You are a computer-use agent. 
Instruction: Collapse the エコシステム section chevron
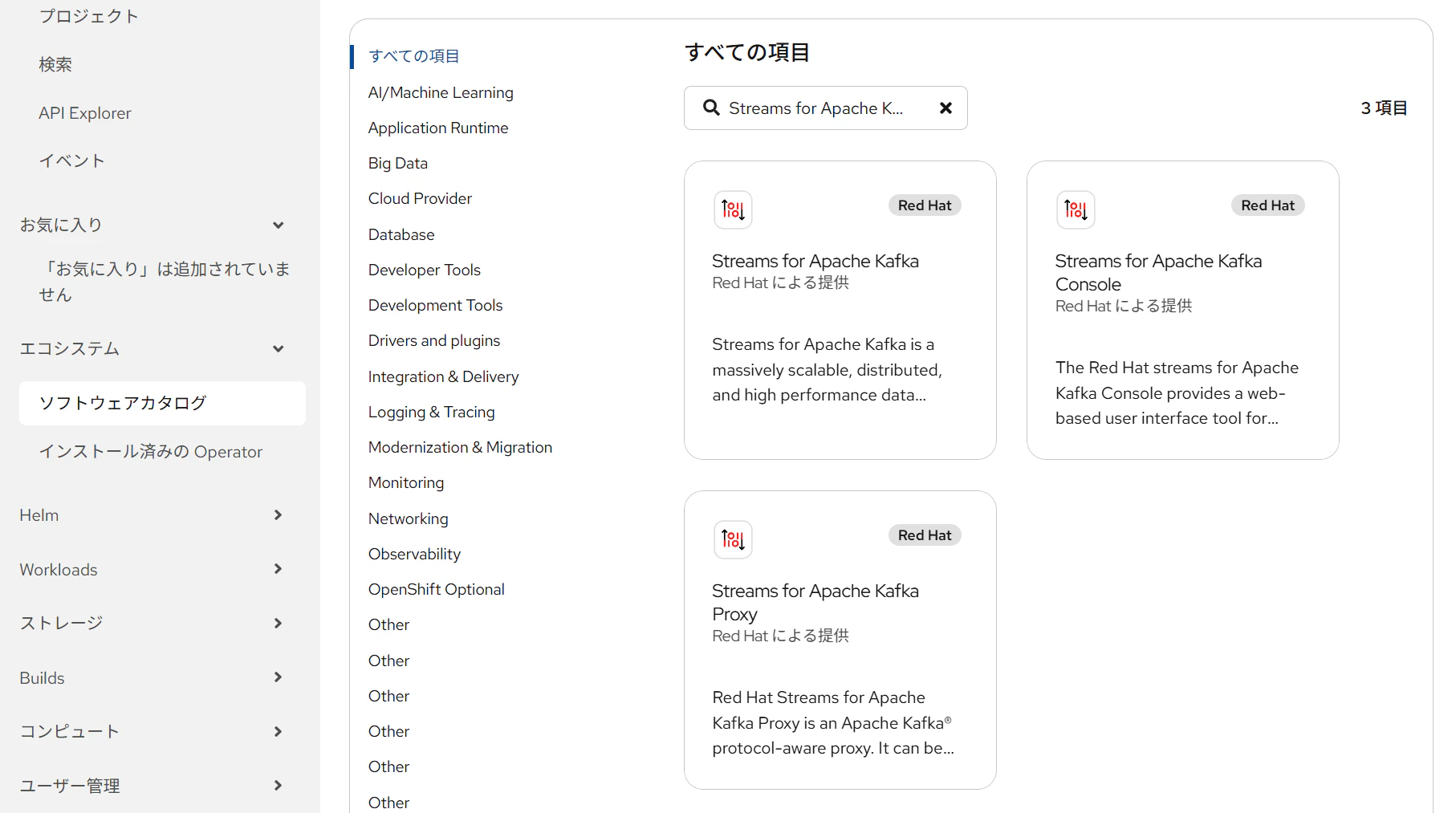pyautogui.click(x=278, y=349)
